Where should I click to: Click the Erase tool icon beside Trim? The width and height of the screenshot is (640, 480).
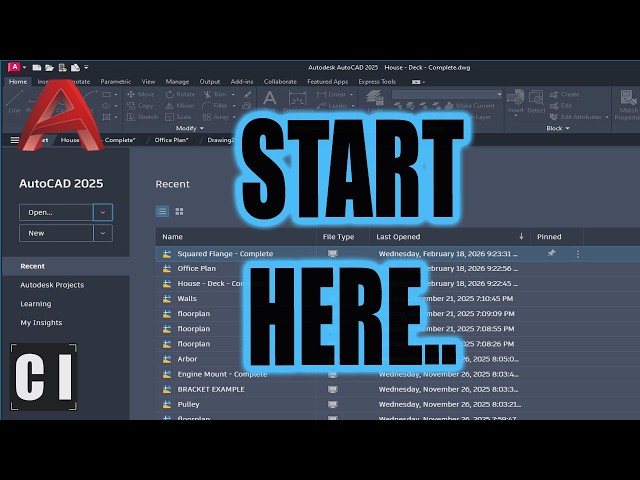point(247,95)
